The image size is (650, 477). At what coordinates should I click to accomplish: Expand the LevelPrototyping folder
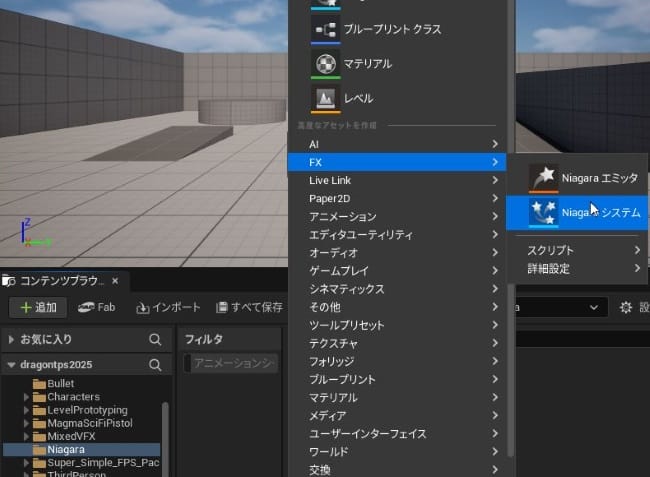[27, 410]
